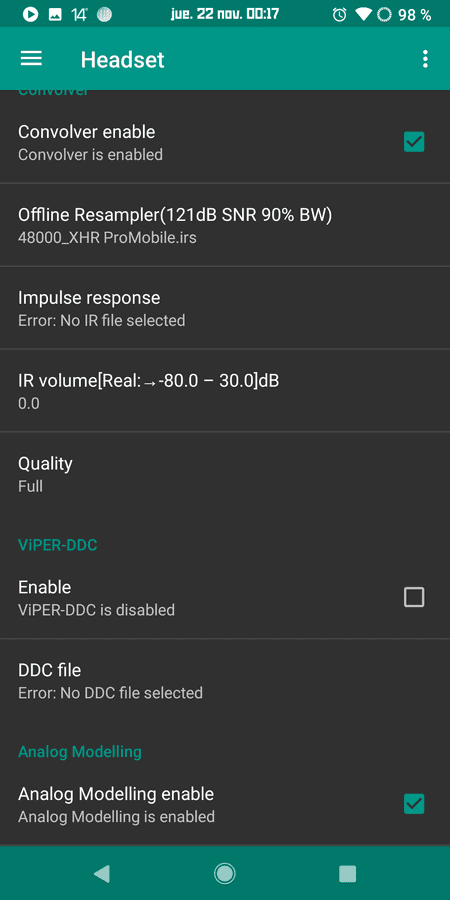Viewport: 450px width, 900px height.
Task: Tap the recent apps square button
Action: [x=347, y=874]
